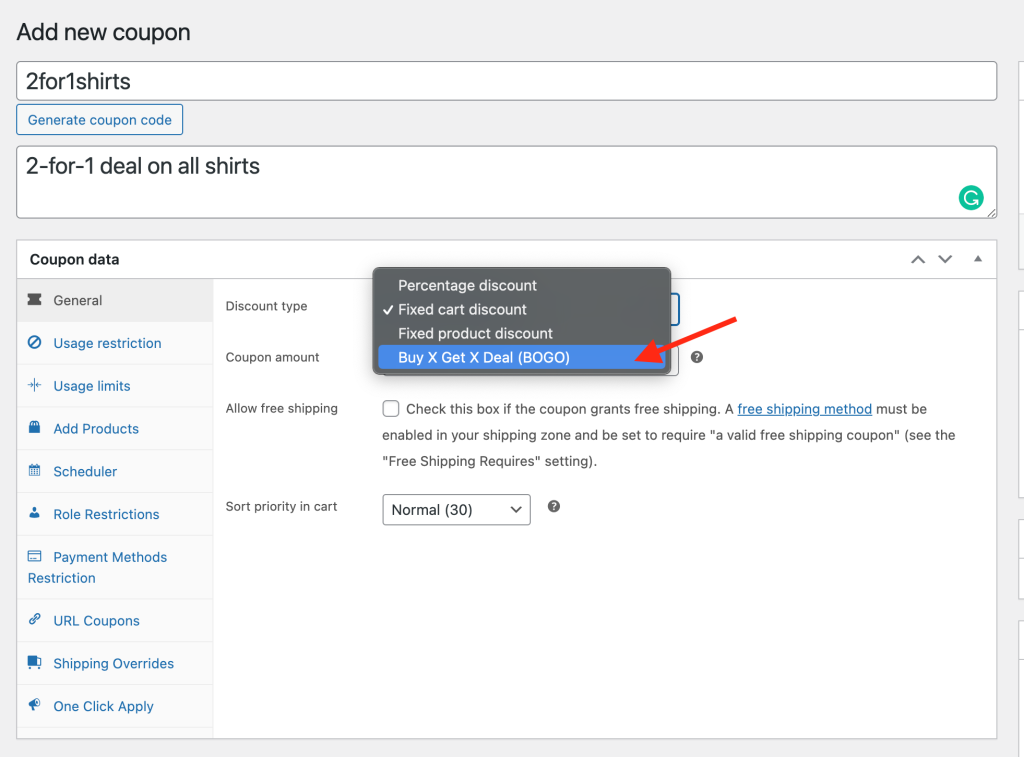Screen dimensions: 1024x757
Task: Follow the free shipping method link
Action: [805, 409]
